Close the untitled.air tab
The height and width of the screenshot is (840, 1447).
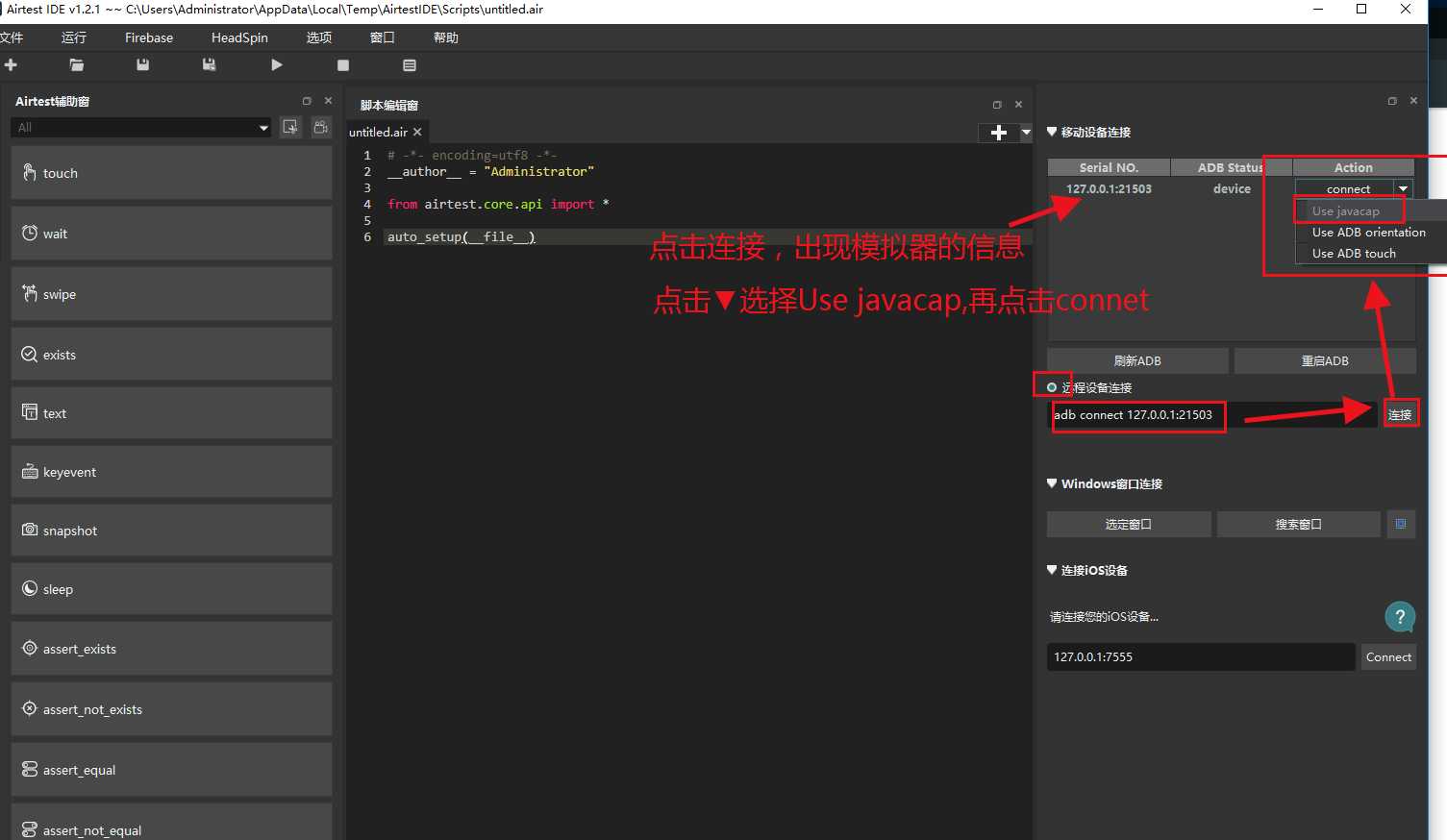coord(417,132)
